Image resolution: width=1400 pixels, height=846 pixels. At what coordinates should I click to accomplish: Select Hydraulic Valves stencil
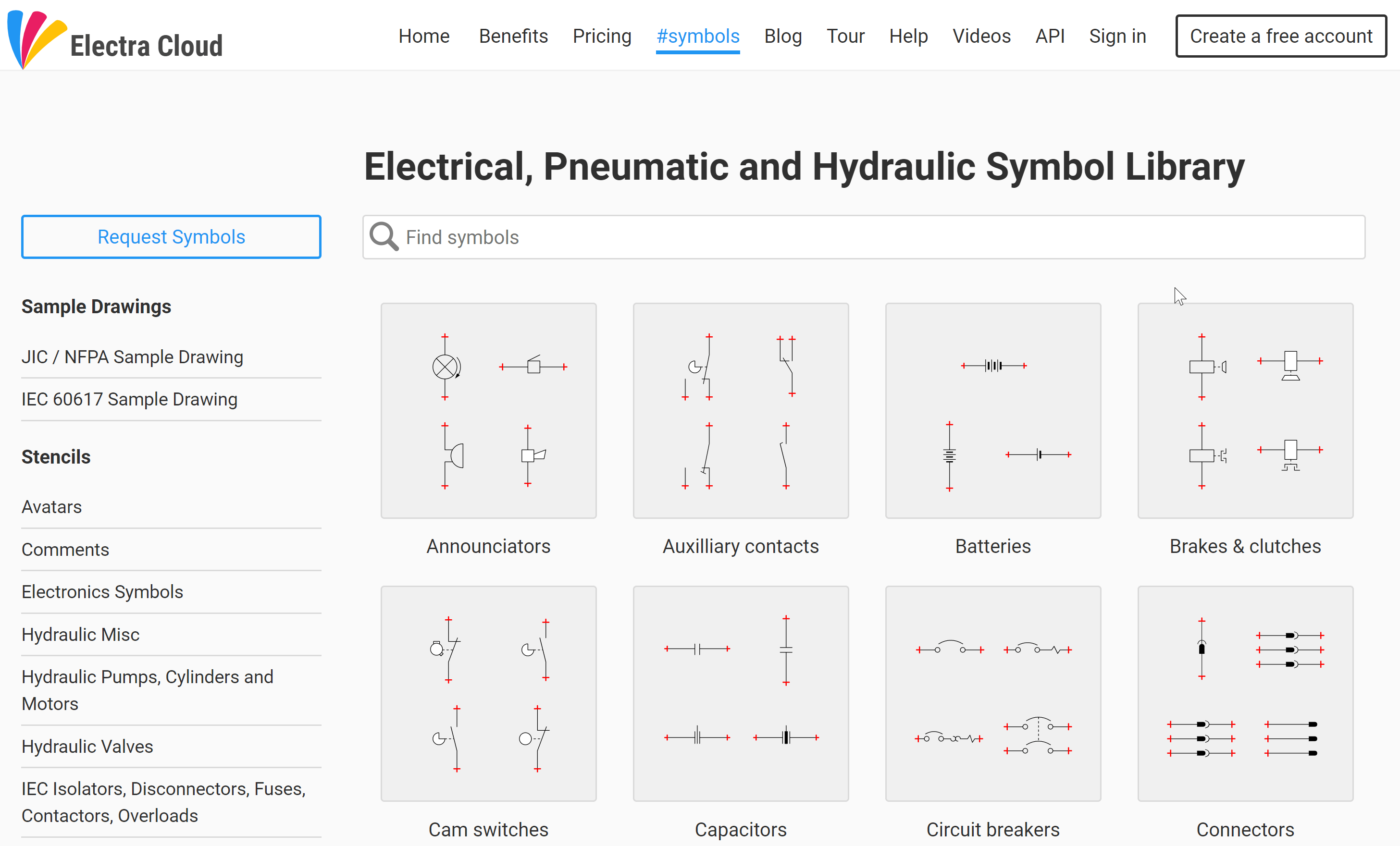(87, 746)
